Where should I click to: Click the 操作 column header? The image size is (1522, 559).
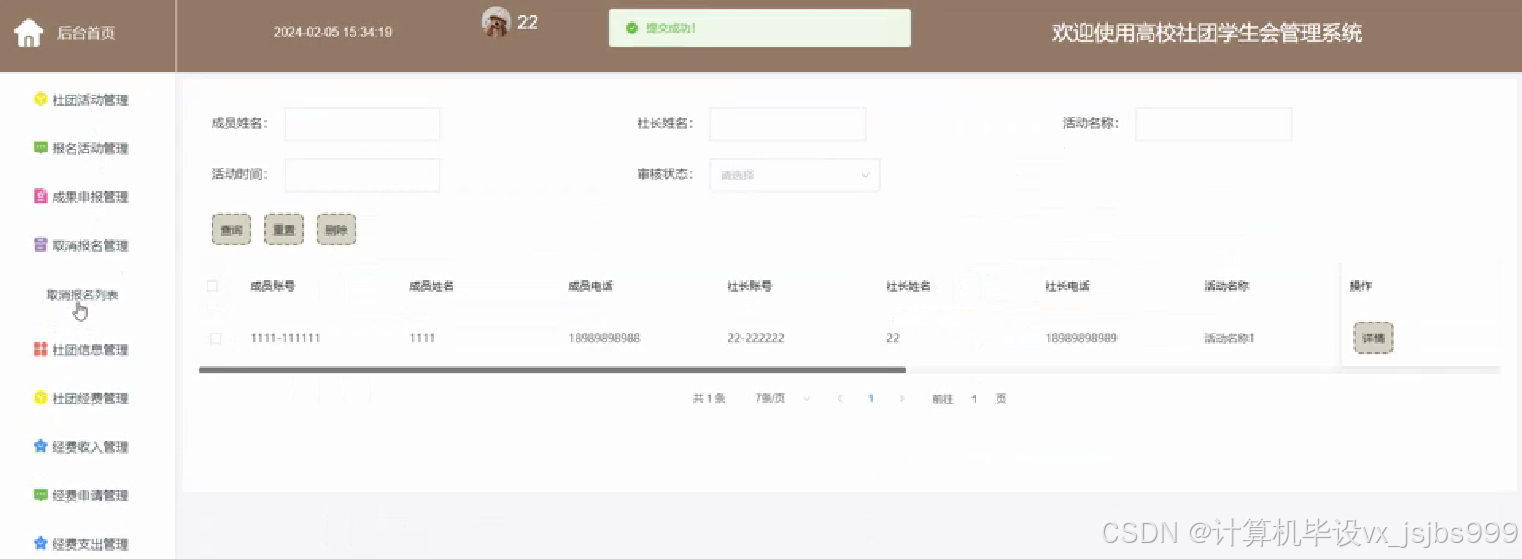[1360, 286]
